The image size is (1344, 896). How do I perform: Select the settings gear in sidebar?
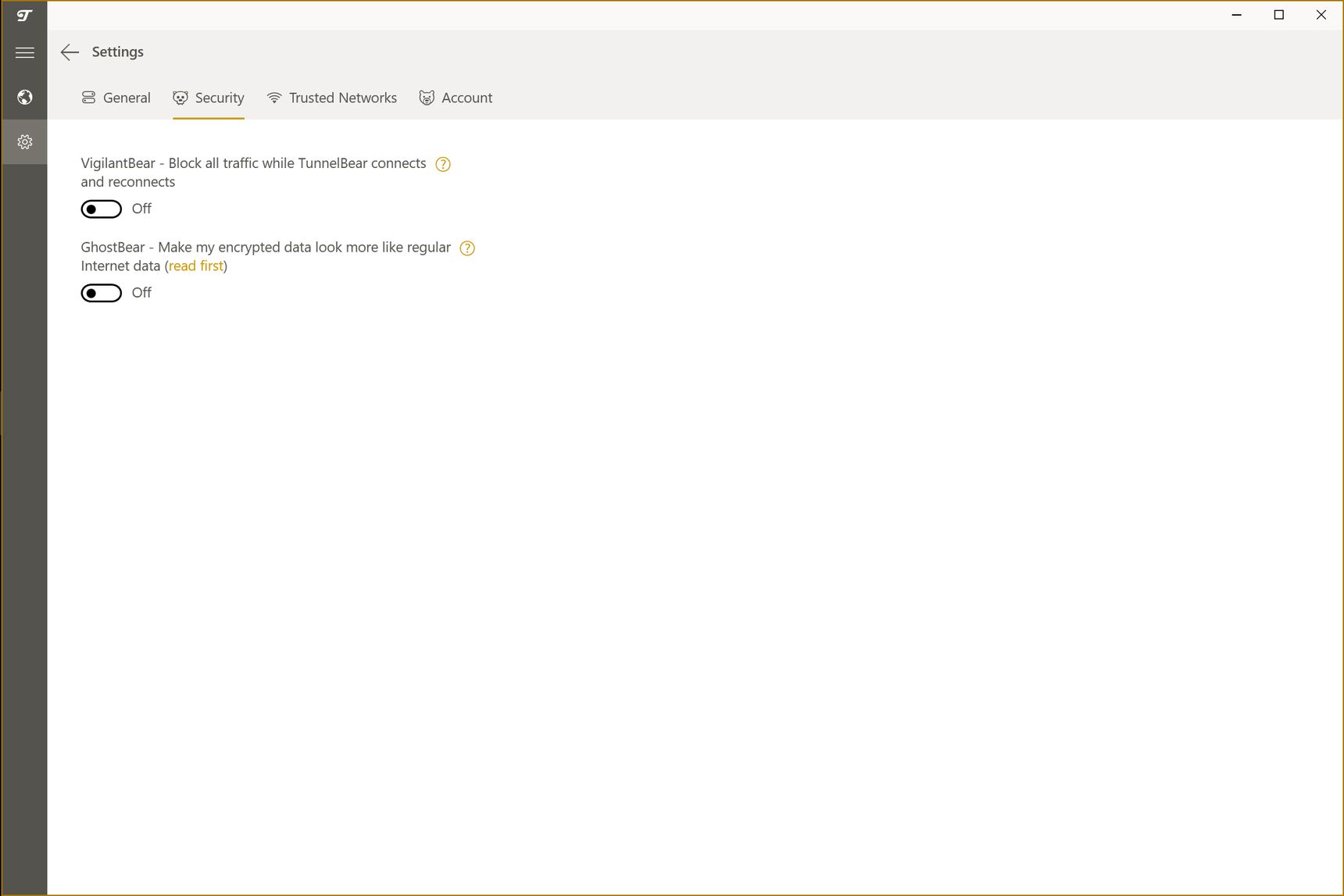coord(24,141)
